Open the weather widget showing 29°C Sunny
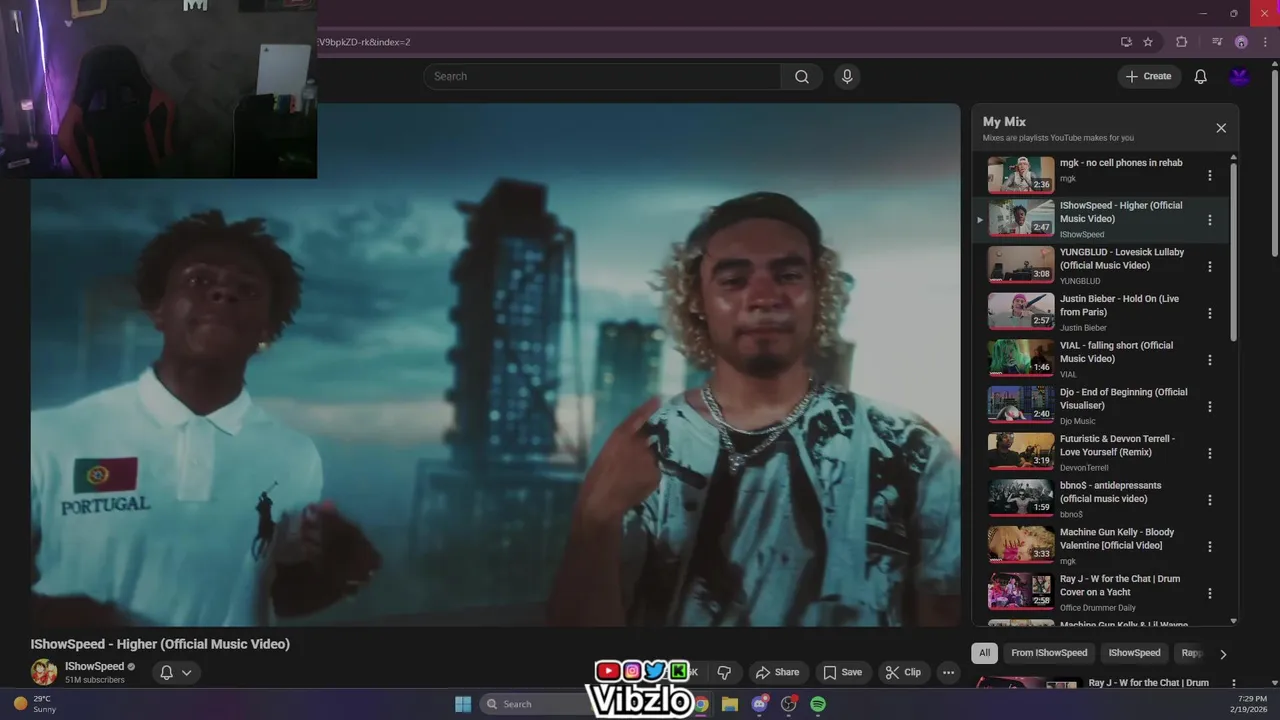1280x720 pixels. click(35, 704)
